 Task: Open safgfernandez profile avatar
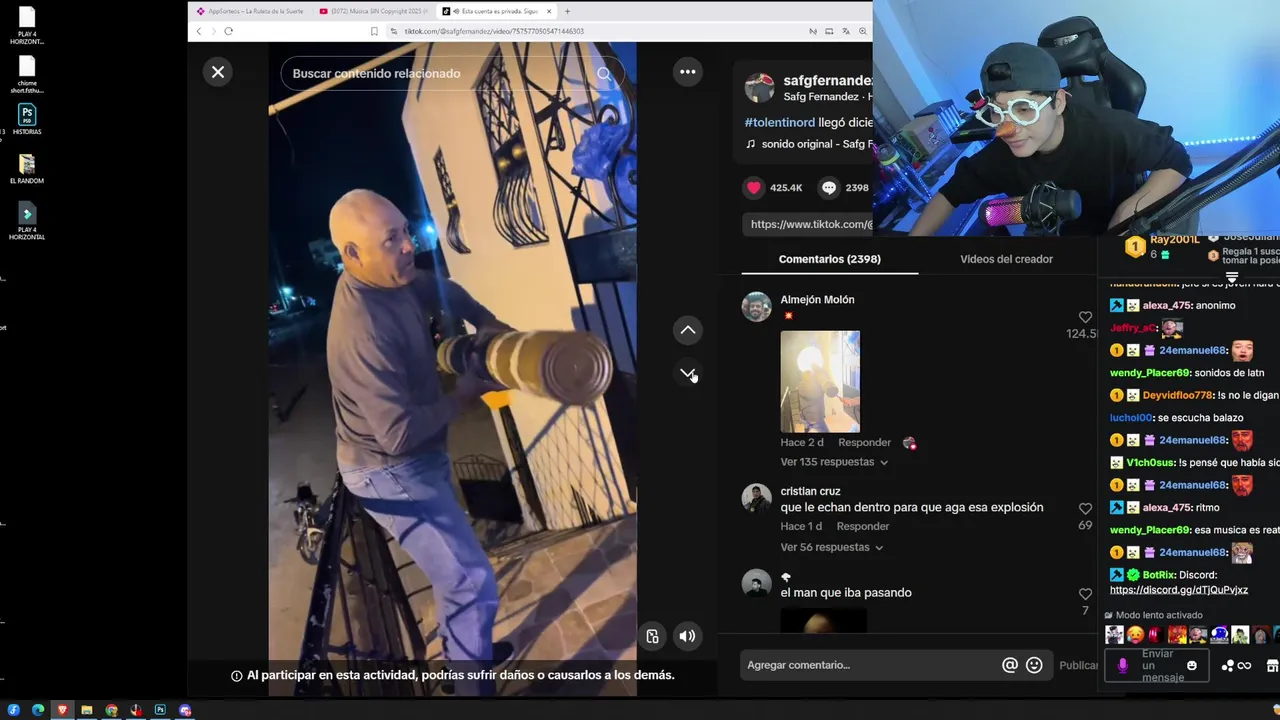[760, 88]
